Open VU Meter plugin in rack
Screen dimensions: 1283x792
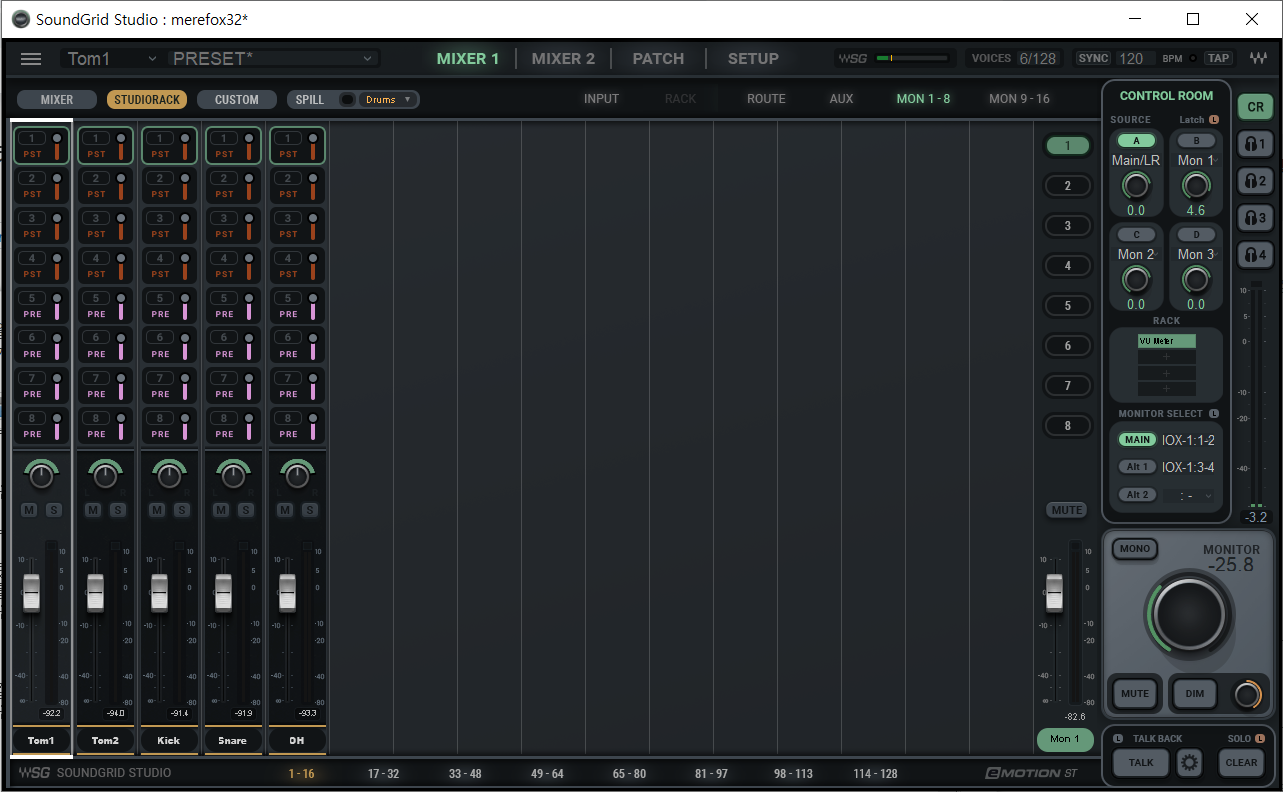(1166, 341)
